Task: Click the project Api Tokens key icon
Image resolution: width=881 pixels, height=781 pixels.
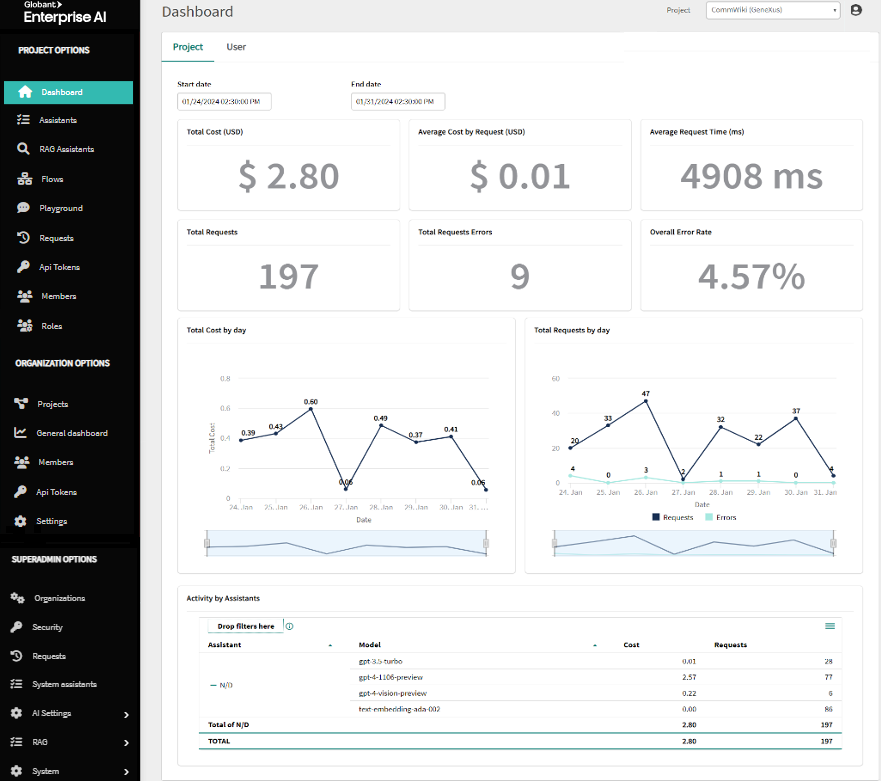Action: coord(24,267)
